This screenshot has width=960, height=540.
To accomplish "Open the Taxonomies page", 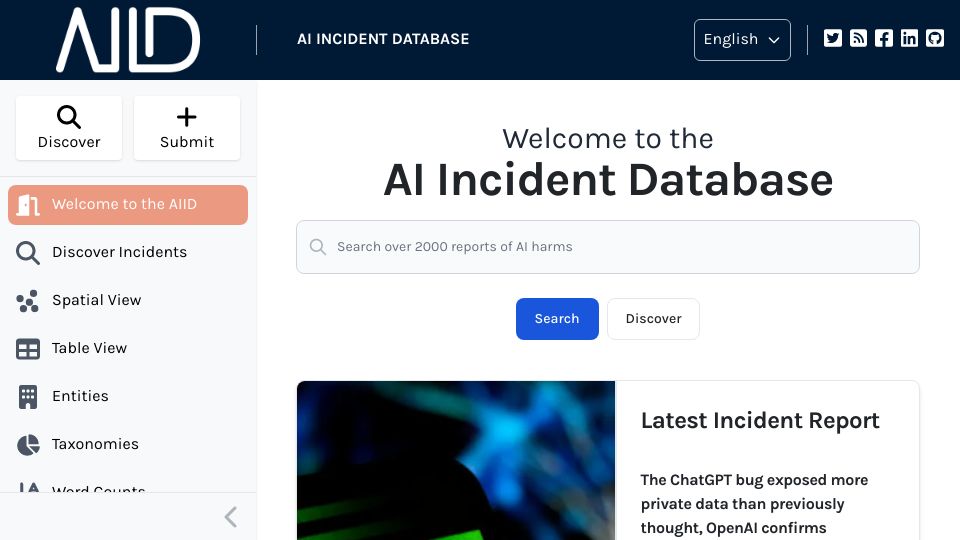I will 128,444.
